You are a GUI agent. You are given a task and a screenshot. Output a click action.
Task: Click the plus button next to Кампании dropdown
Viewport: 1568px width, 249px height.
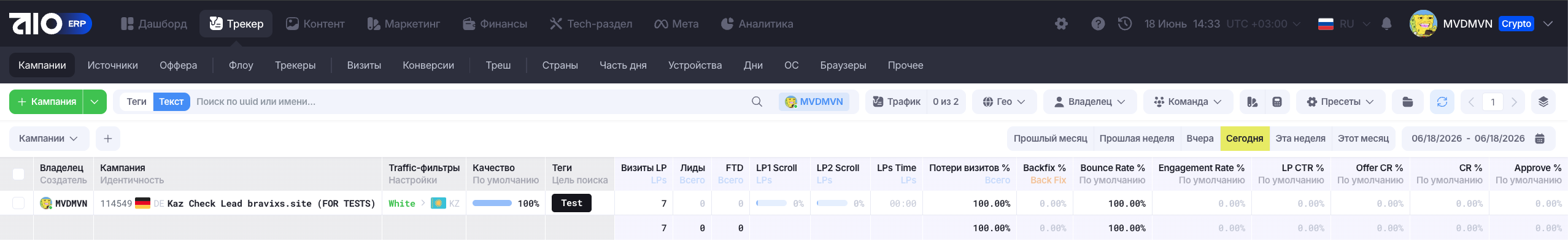[108, 139]
